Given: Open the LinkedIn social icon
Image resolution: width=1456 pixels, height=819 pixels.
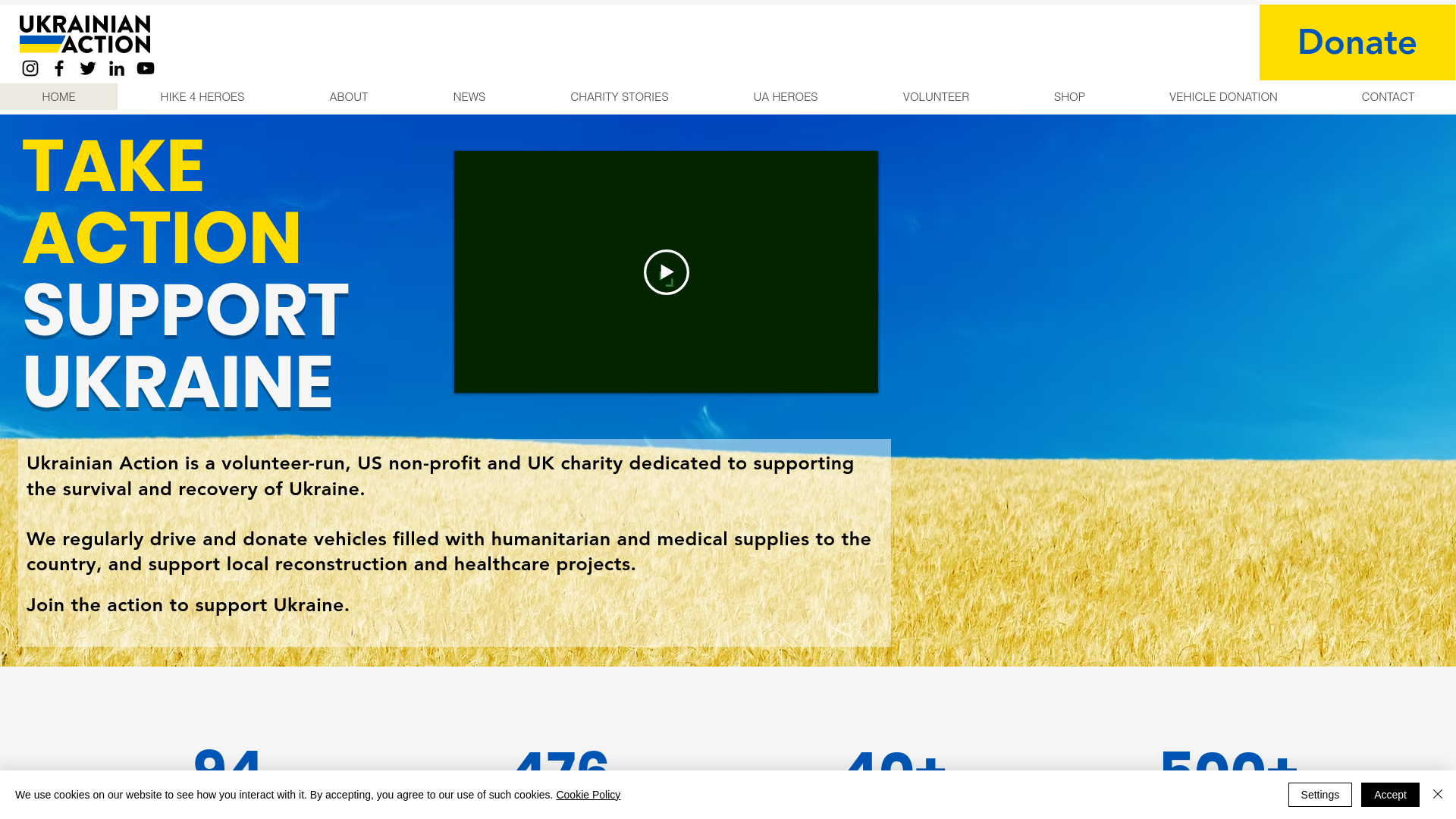Looking at the screenshot, I should tap(117, 68).
